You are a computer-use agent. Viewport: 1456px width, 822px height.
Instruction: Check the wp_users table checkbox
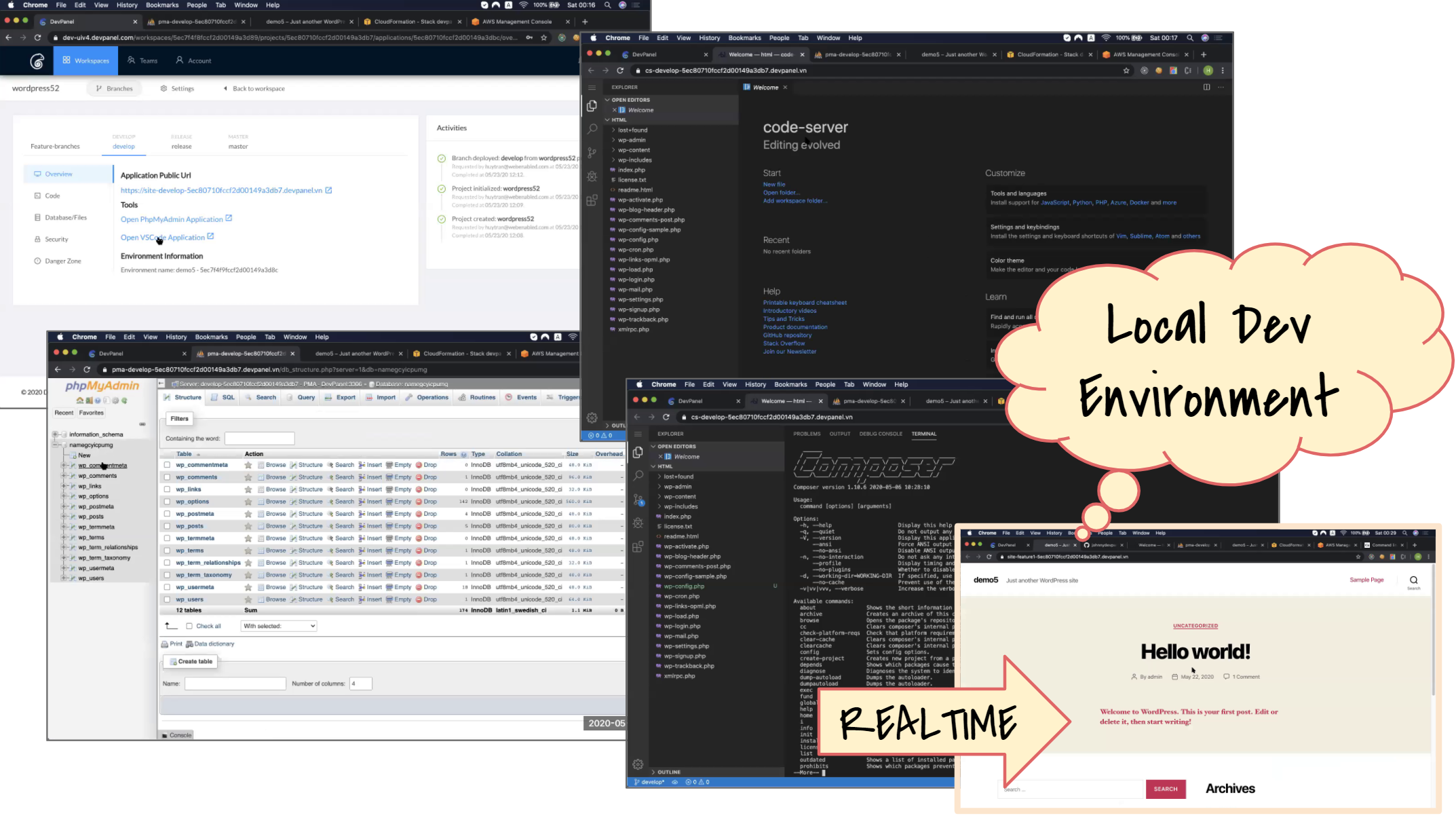pyautogui.click(x=166, y=599)
